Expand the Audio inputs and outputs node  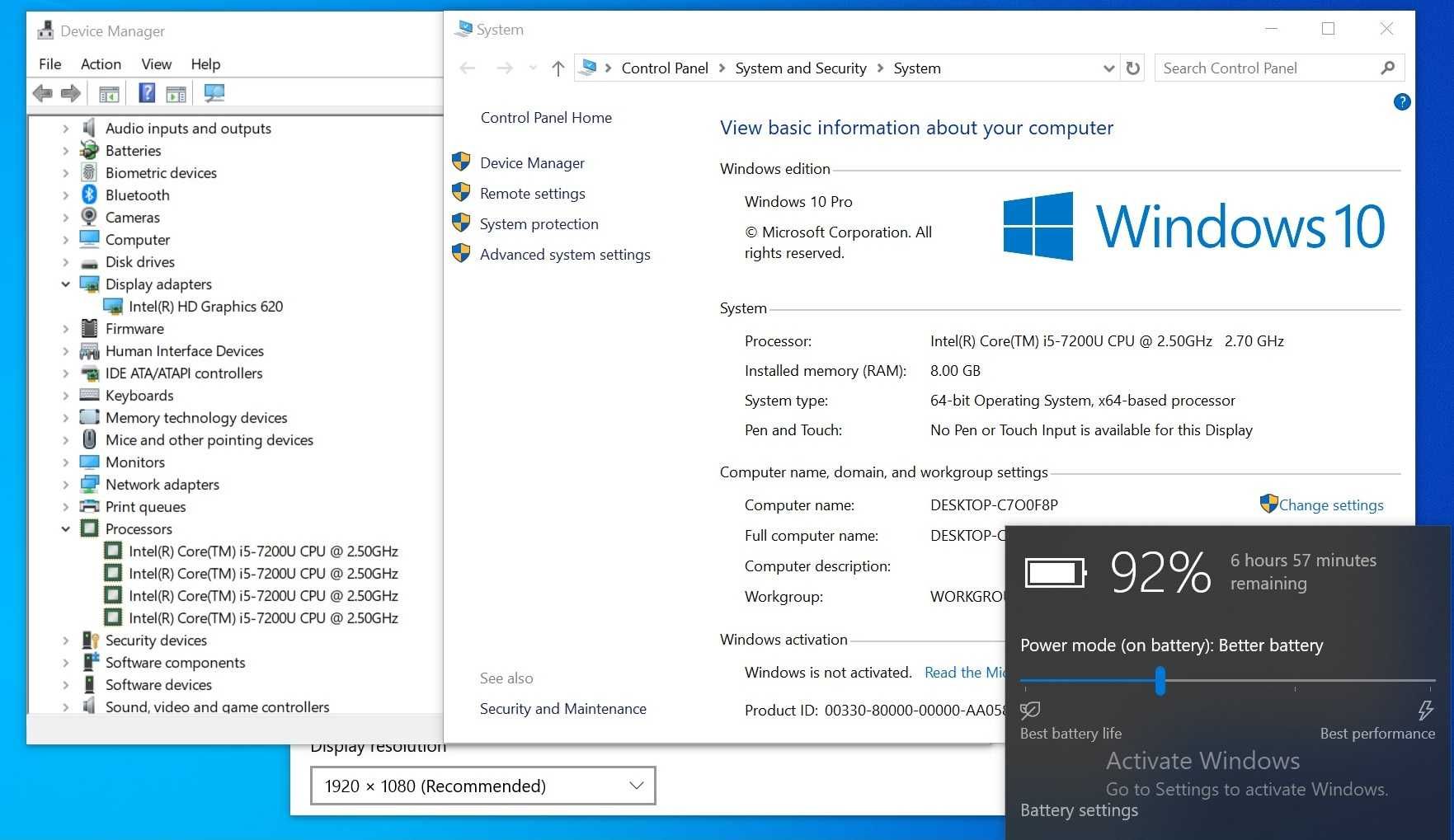65,128
